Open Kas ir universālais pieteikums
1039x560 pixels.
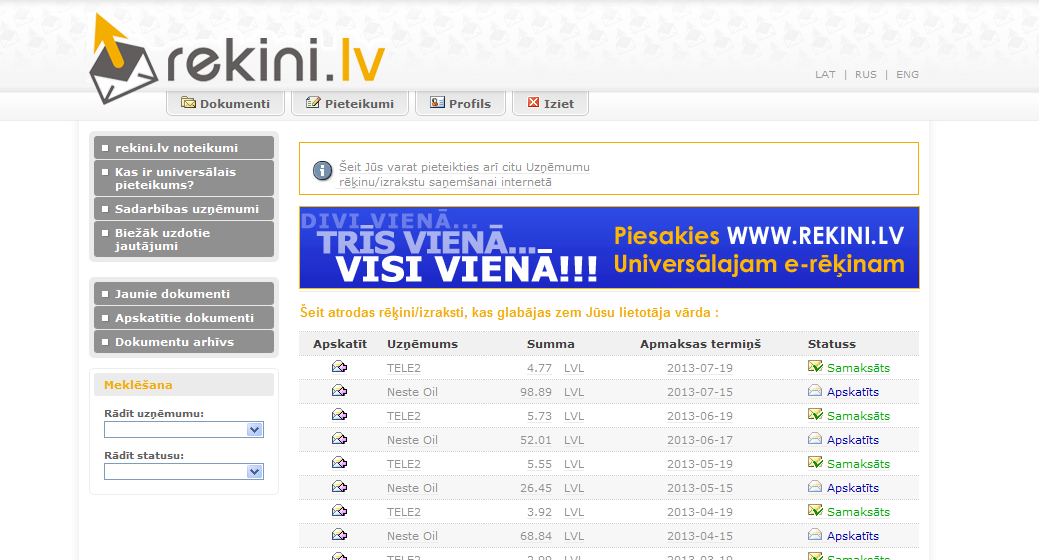184,178
